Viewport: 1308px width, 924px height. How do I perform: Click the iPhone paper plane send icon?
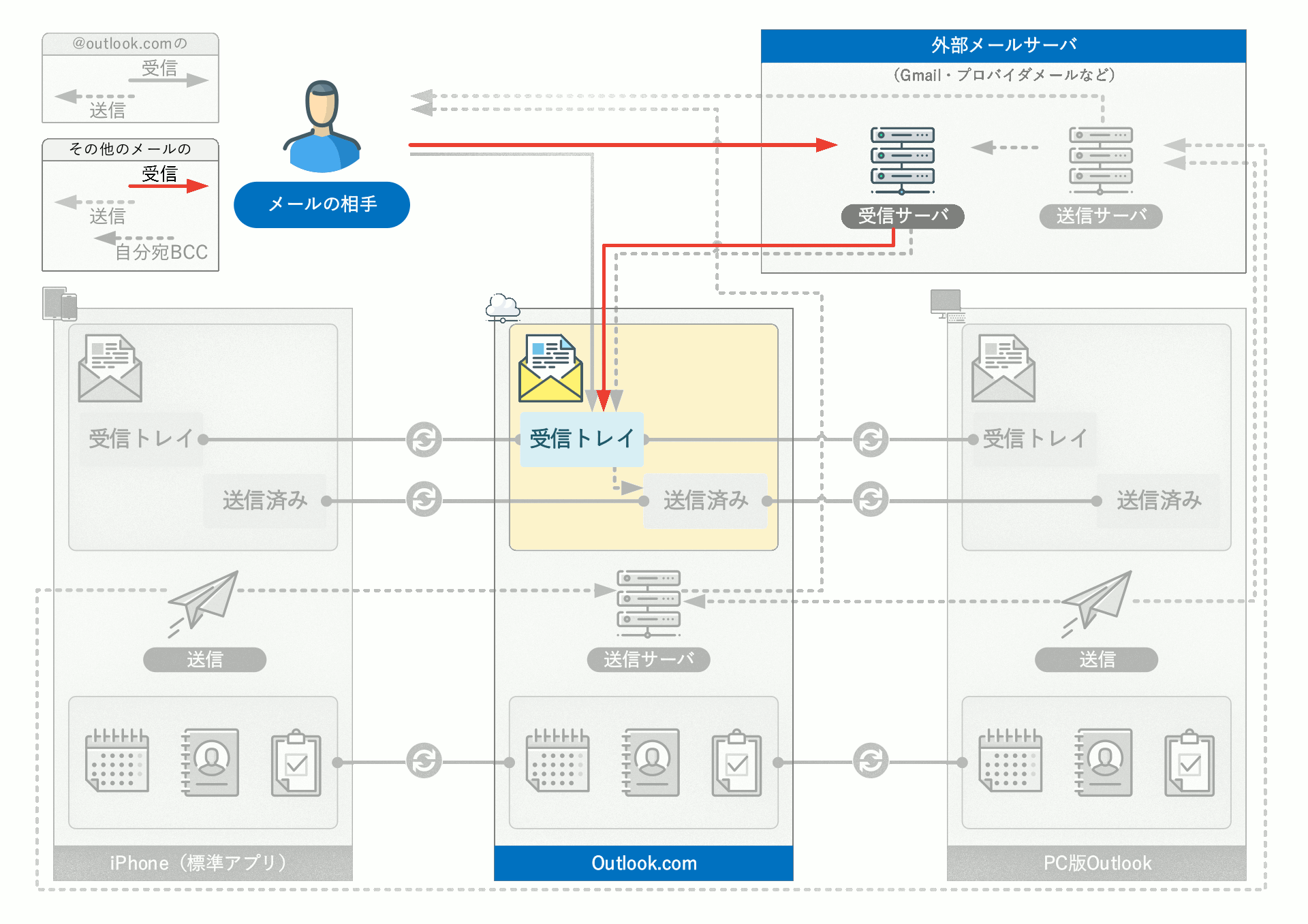coord(203,603)
